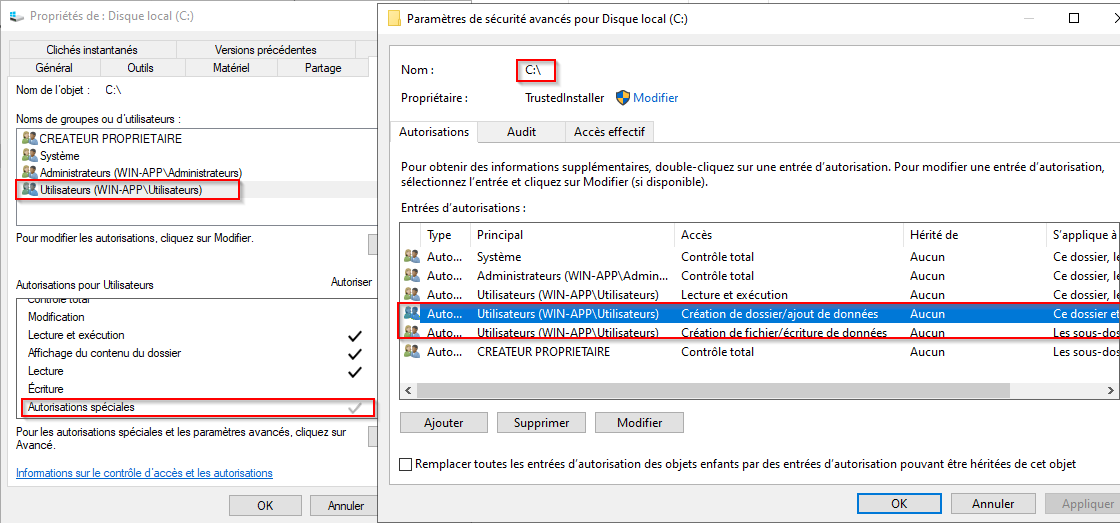Click the Modifier button below the entries list
1120x523 pixels.
coord(639,422)
